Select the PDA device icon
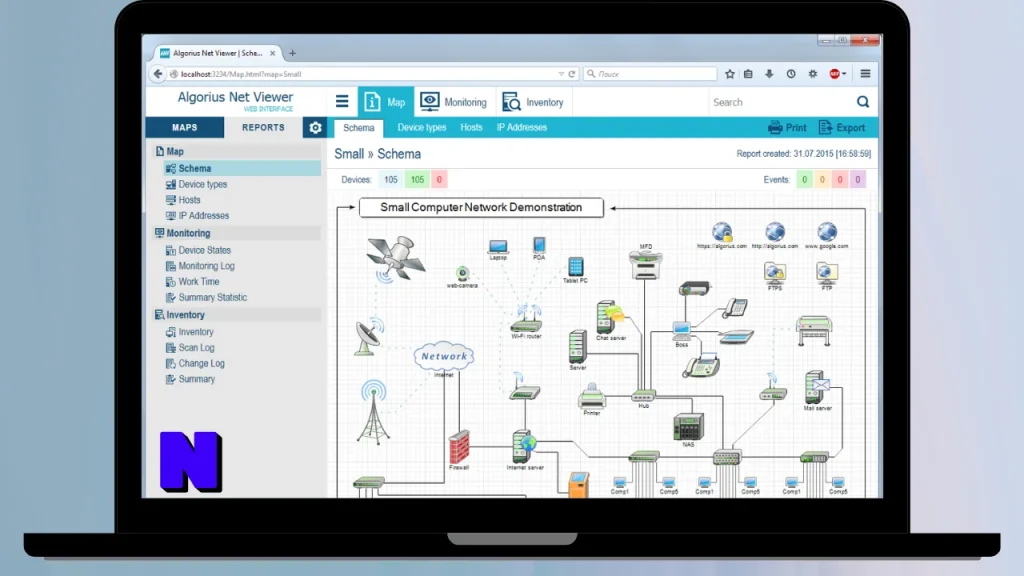1024x576 pixels. (x=539, y=245)
